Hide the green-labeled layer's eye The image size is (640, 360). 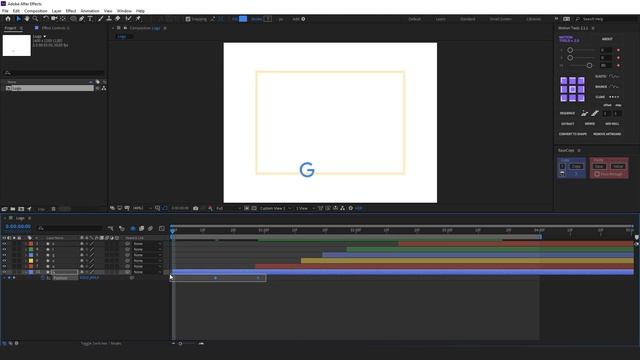pos(4,249)
